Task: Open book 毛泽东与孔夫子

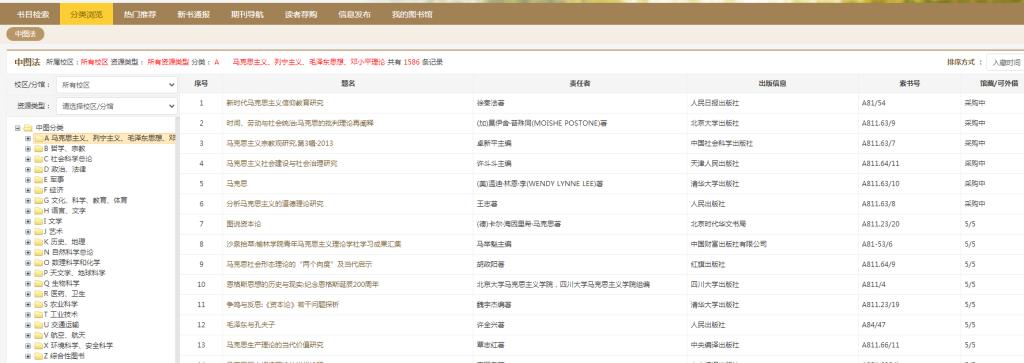Action: pos(250,324)
